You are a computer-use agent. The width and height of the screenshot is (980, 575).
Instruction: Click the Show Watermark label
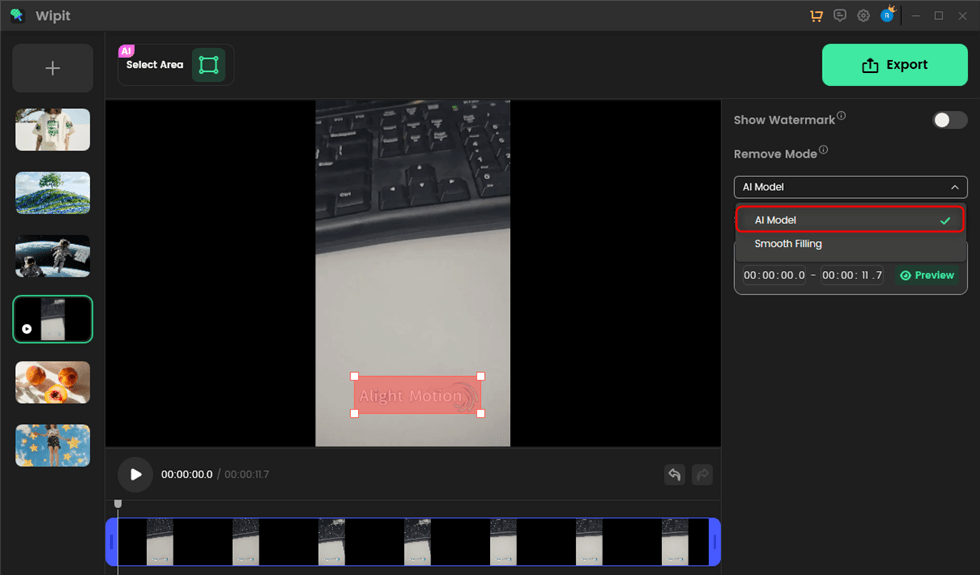pos(784,120)
